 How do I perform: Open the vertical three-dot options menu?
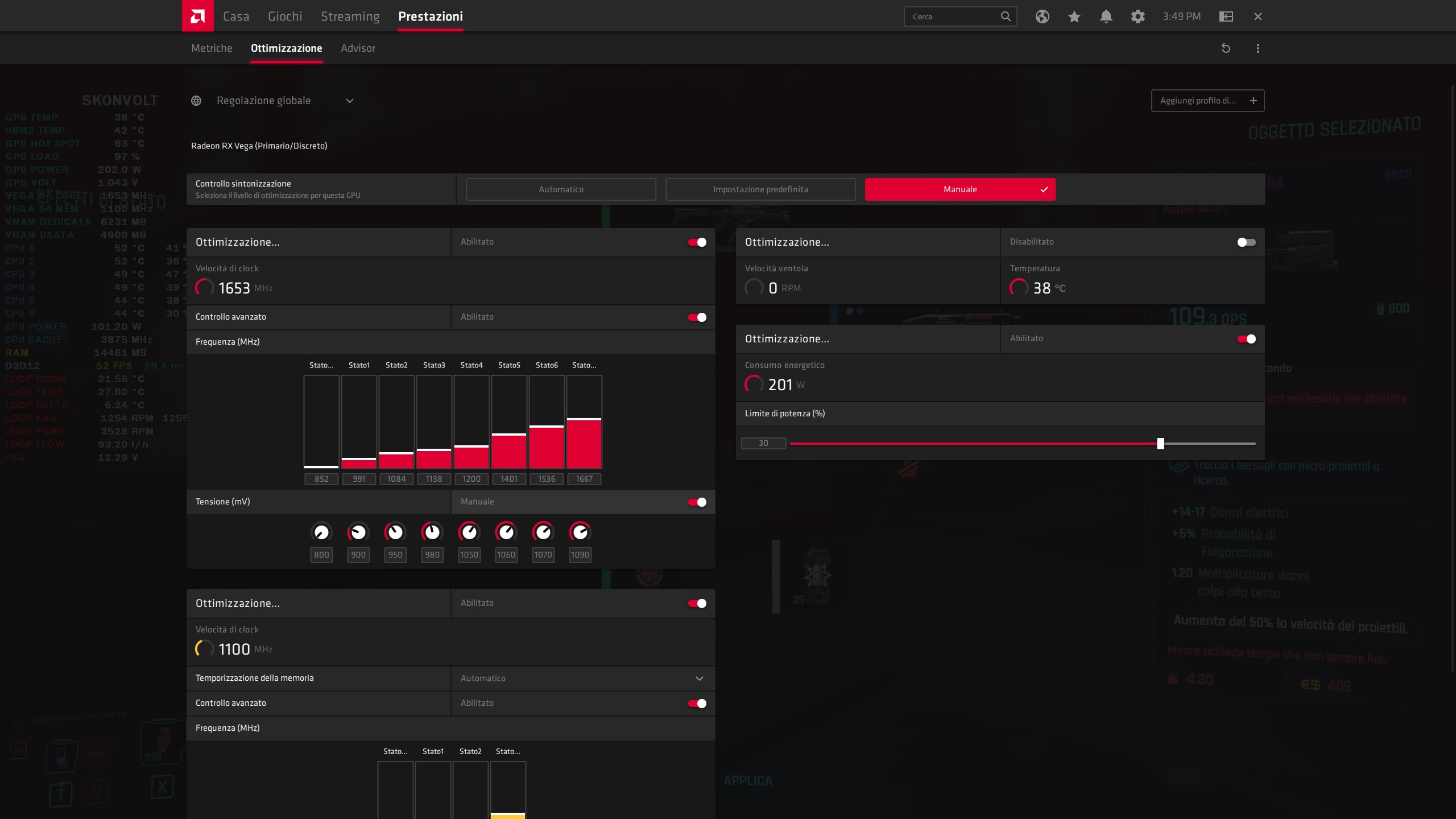coord(1258,48)
